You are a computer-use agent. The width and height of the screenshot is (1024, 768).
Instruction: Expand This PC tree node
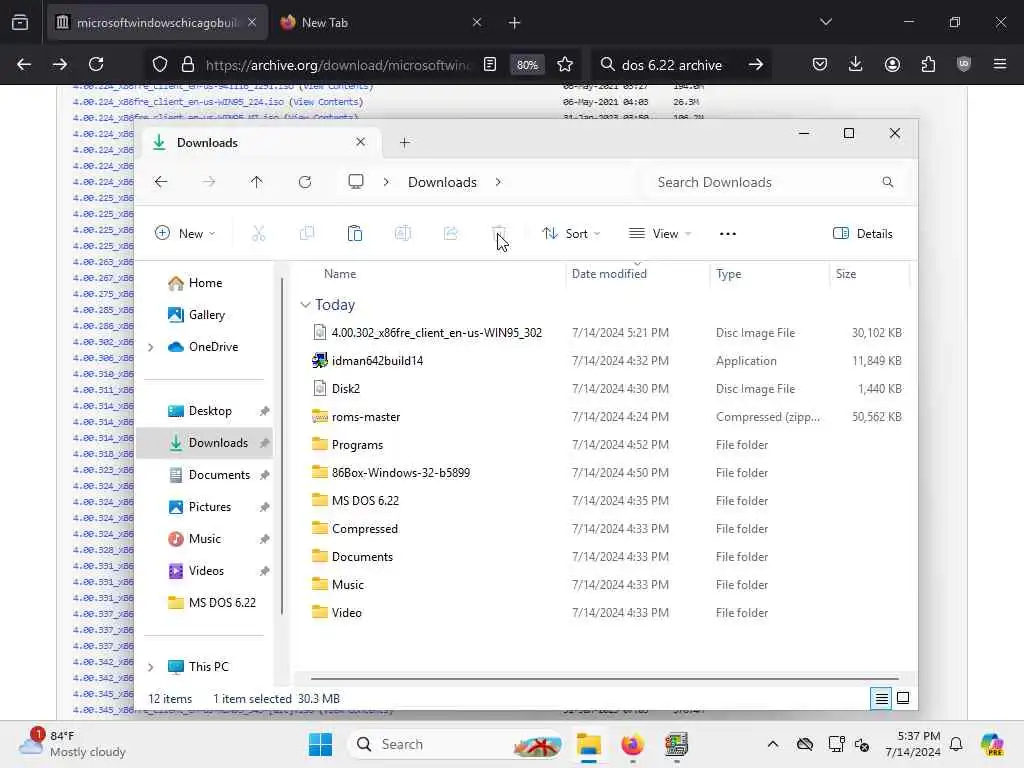pos(151,667)
